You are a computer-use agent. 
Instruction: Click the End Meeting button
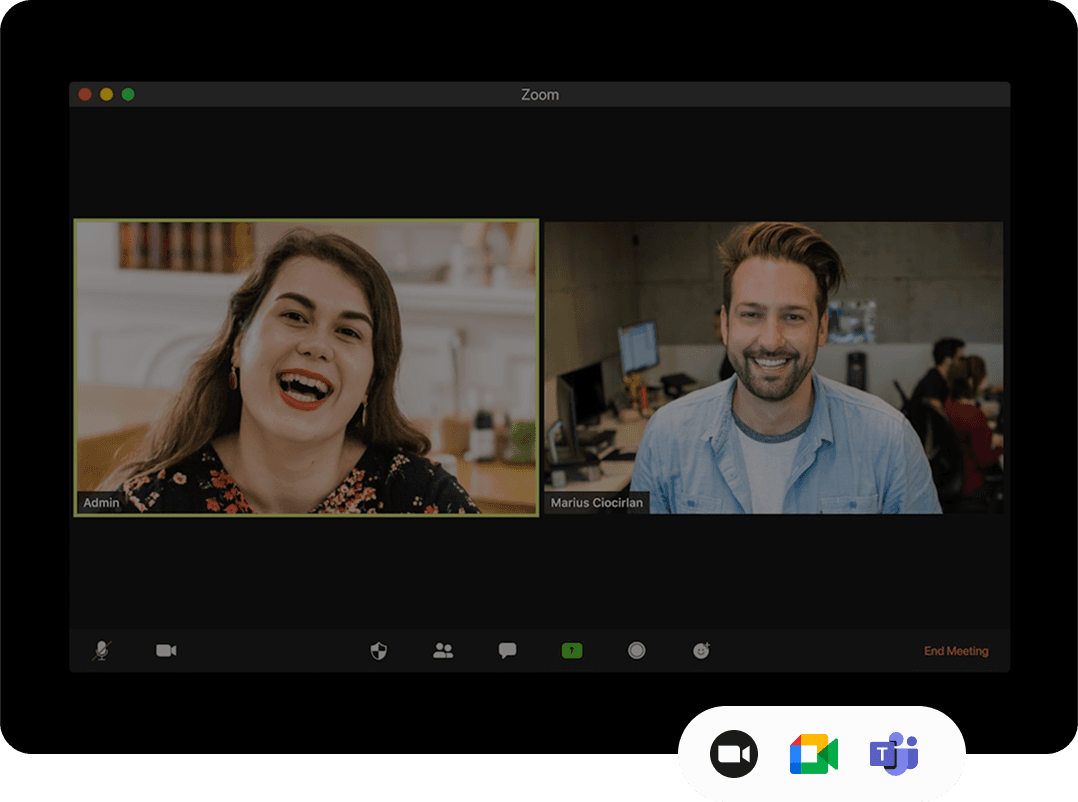pyautogui.click(x=955, y=651)
